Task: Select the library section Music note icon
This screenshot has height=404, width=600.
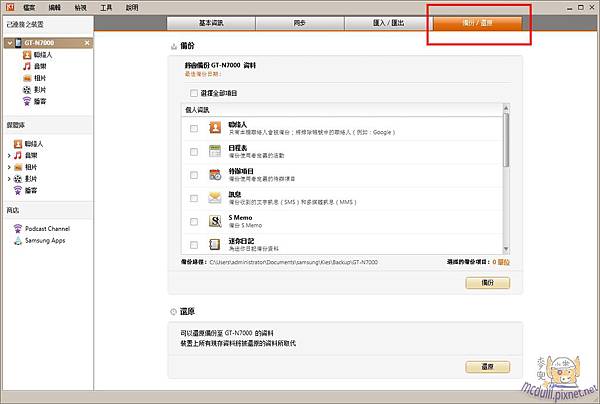Action: tap(18, 155)
